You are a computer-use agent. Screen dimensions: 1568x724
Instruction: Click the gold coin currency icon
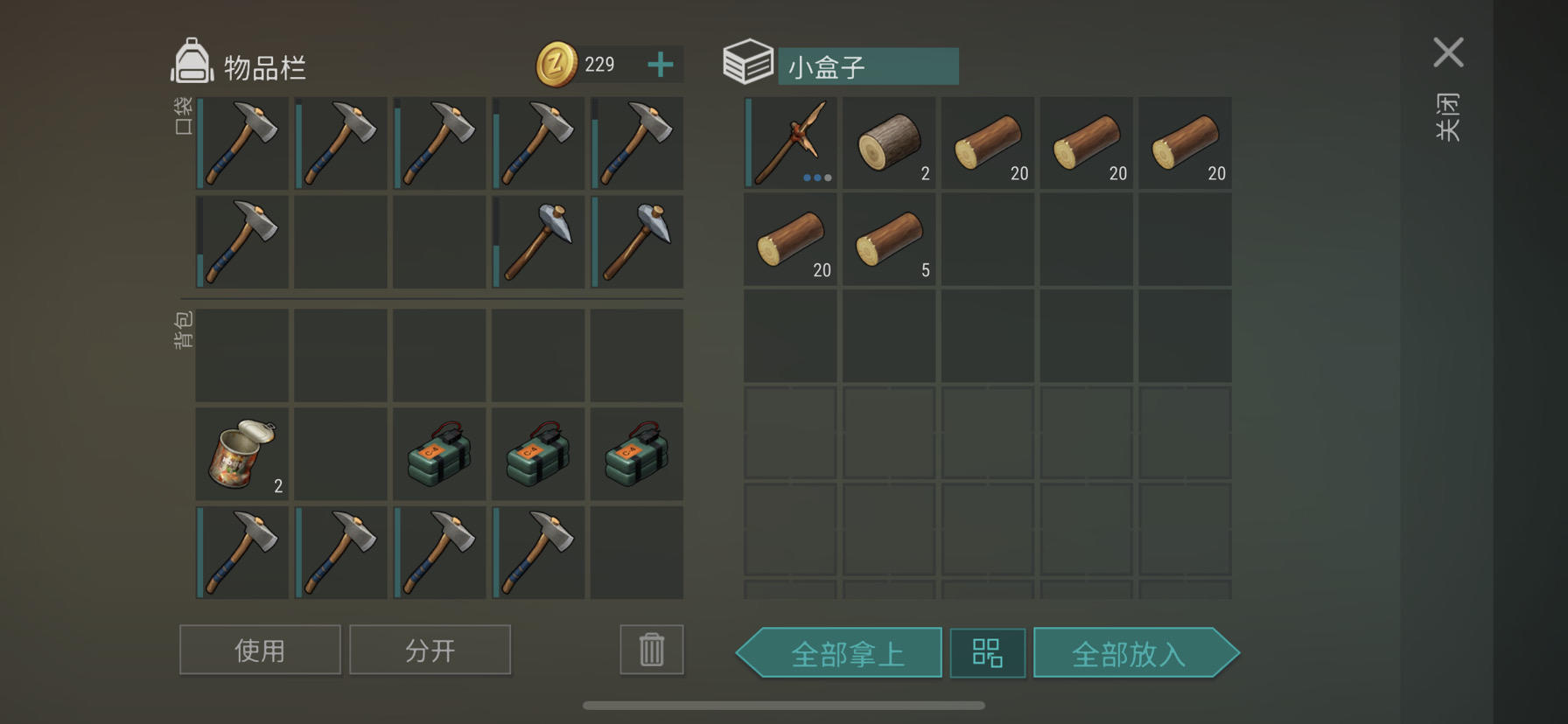tap(556, 64)
